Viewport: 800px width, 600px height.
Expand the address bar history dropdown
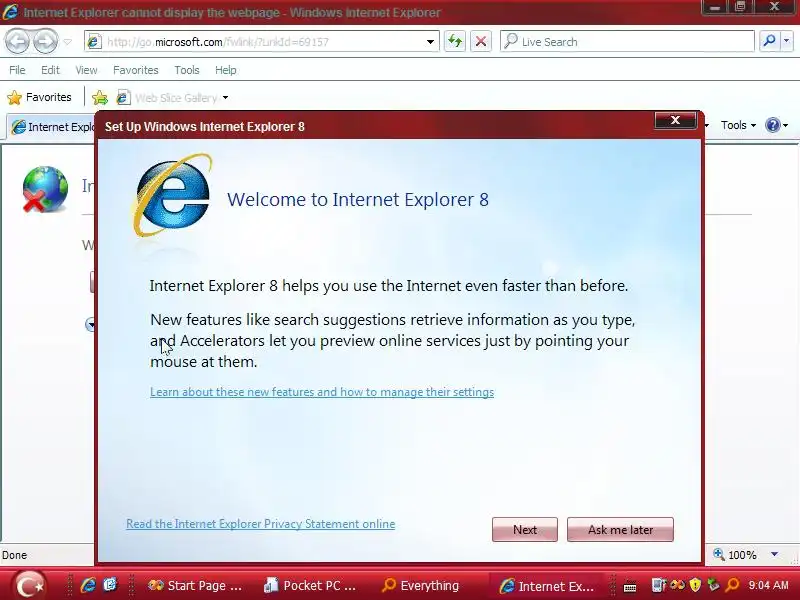coord(430,42)
